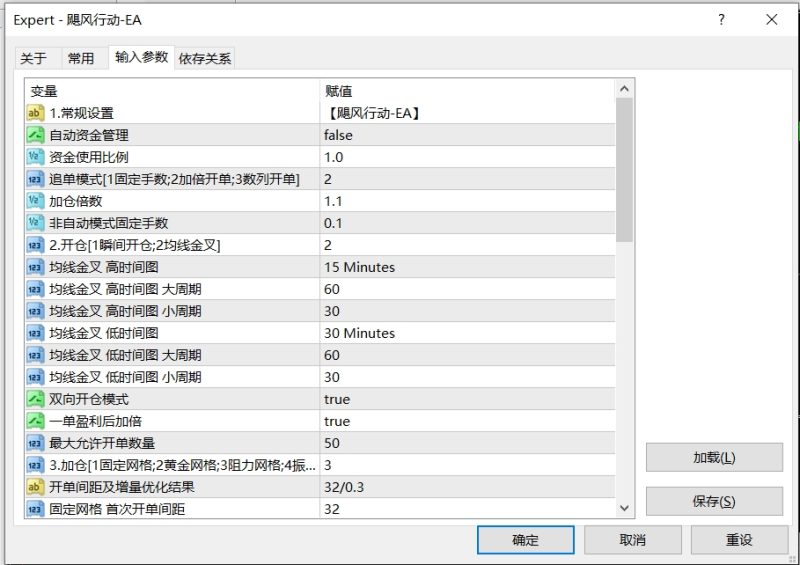800x565 pixels.
Task: Click the integer icon beside 均线金叉 低时间图 小周期
Action: coord(35,377)
